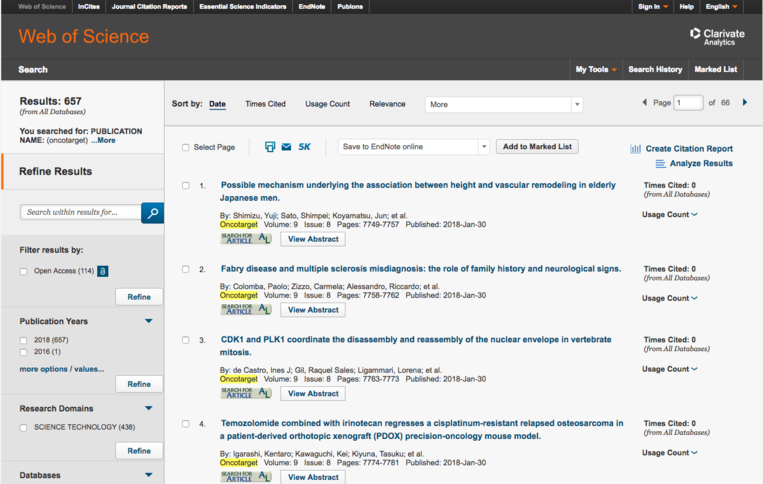This screenshot has height=484, width=763.
Task: Open the Marked List
Action: click(x=716, y=70)
